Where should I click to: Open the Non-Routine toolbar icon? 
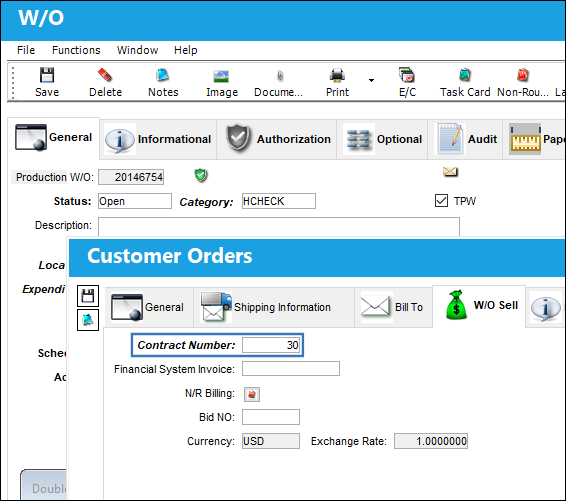click(522, 75)
